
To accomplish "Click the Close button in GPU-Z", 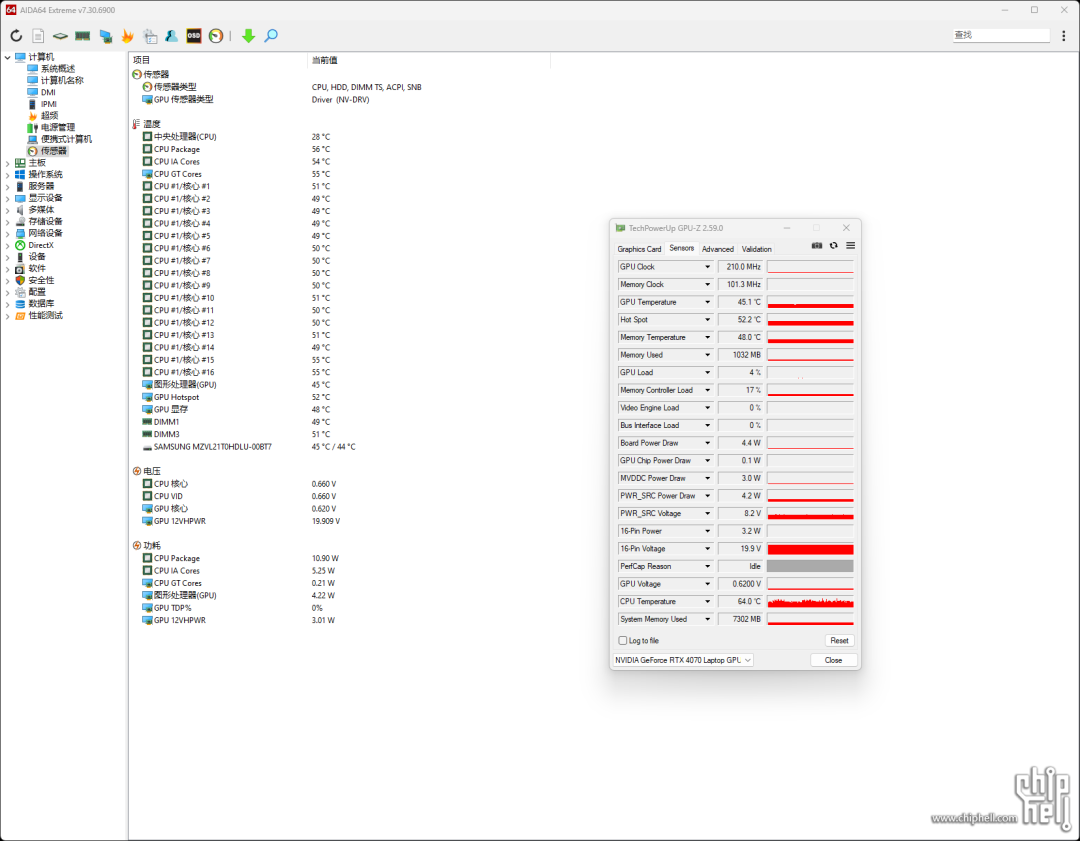I will (833, 660).
